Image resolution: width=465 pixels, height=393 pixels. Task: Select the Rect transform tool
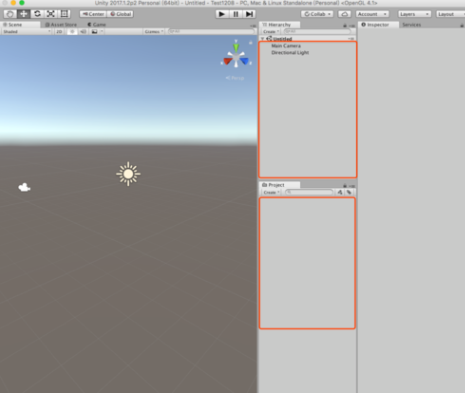click(64, 14)
